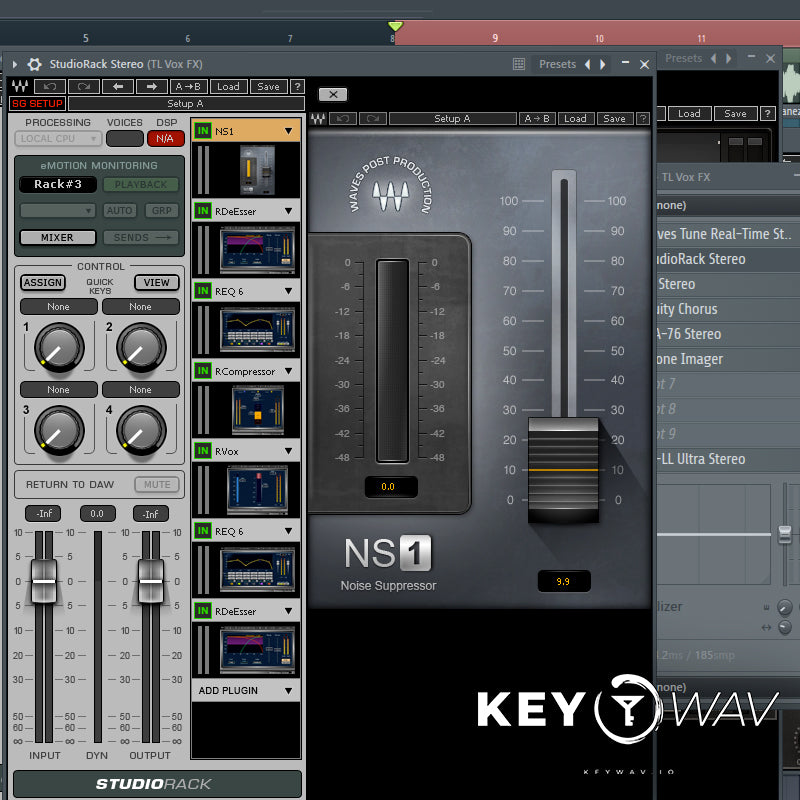Click the StudioRack undo arrow icon
This screenshot has height=800, width=800.
pyautogui.click(x=50, y=87)
